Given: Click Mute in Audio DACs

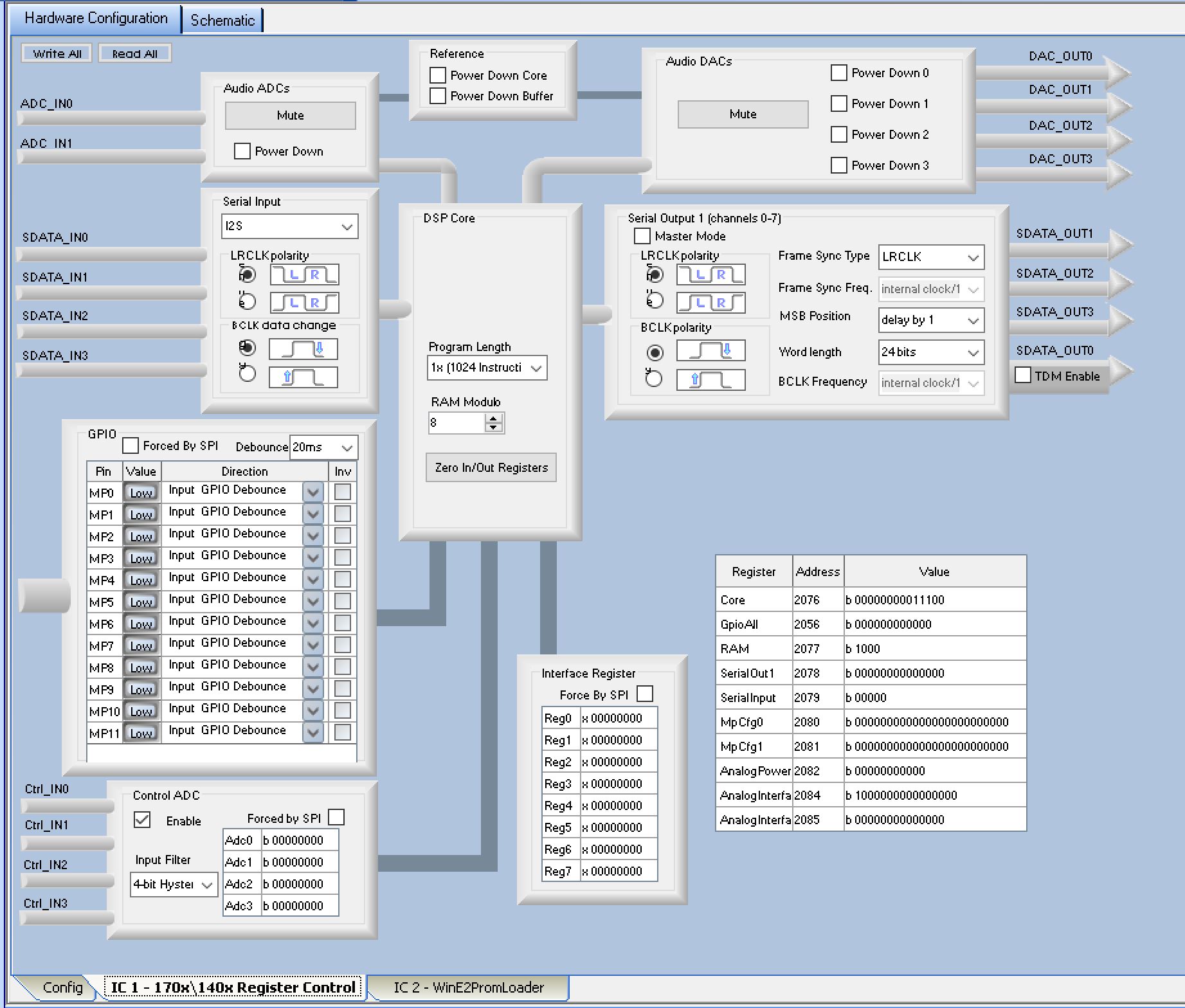Looking at the screenshot, I should coord(743,114).
